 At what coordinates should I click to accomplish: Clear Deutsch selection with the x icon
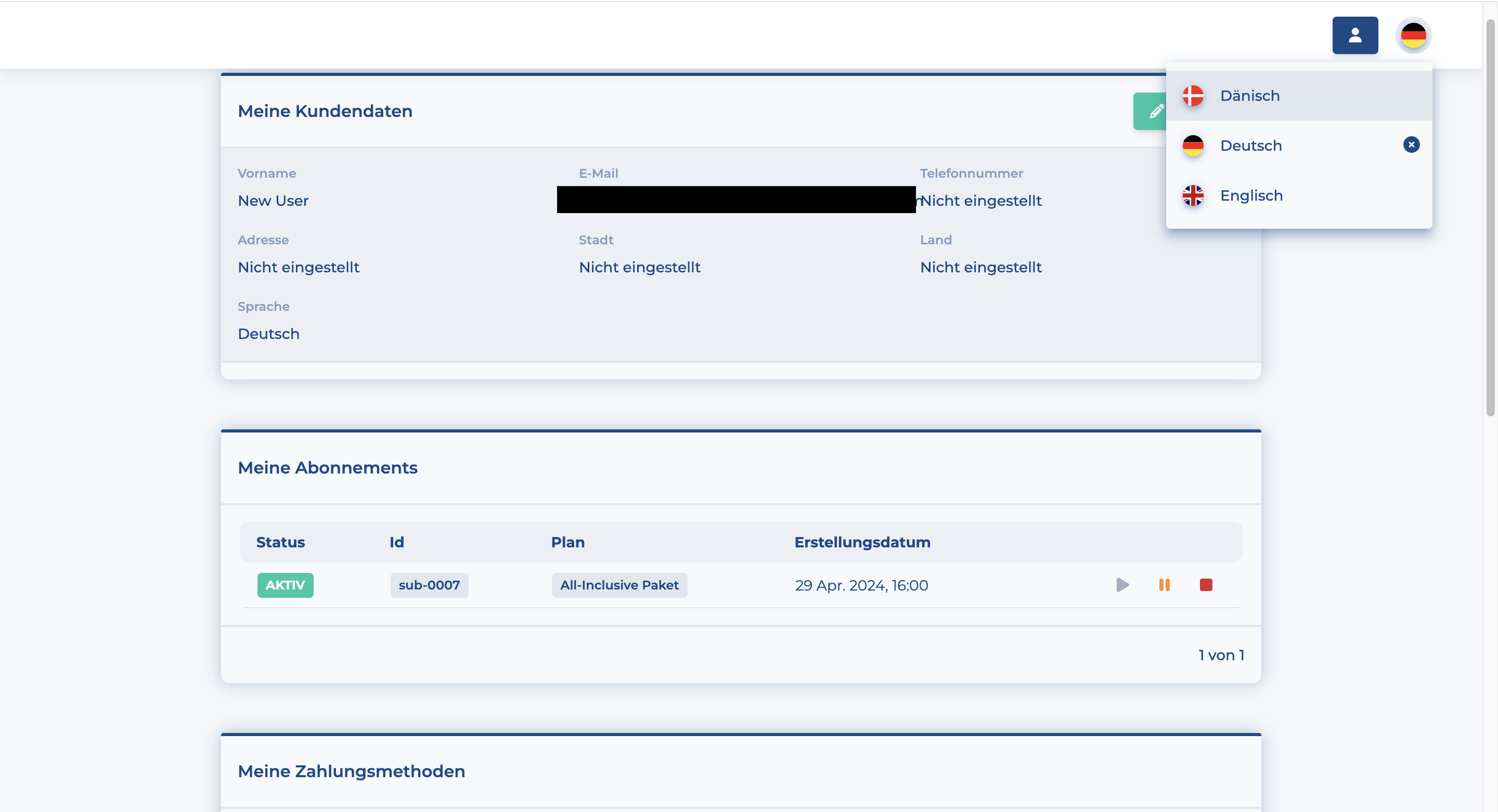pyautogui.click(x=1411, y=145)
